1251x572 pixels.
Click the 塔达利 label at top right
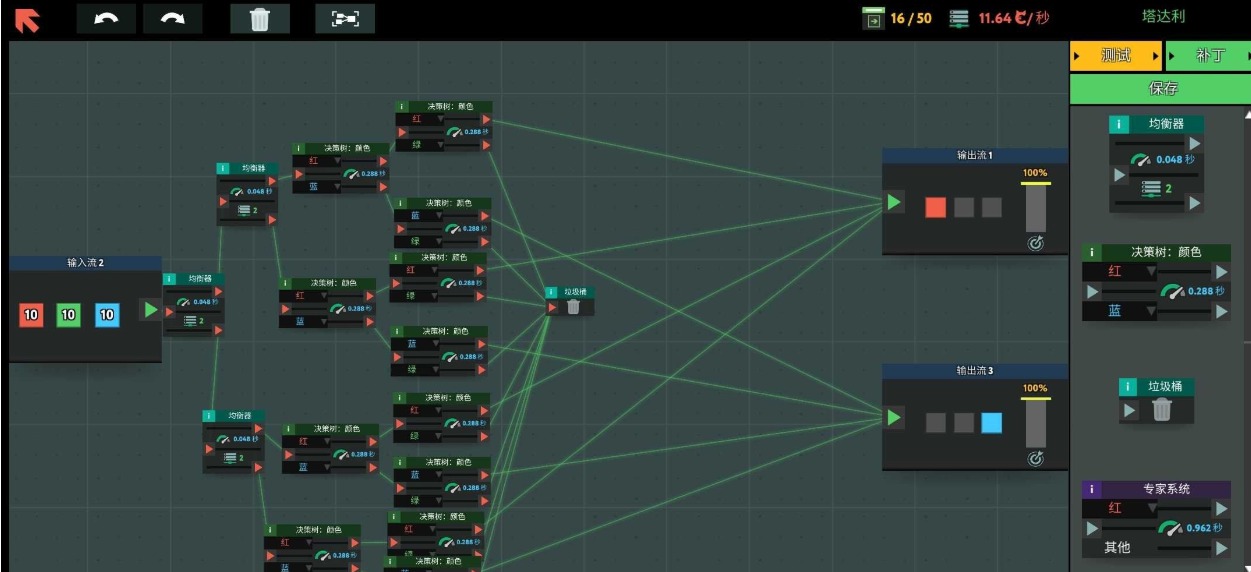(x=1163, y=17)
